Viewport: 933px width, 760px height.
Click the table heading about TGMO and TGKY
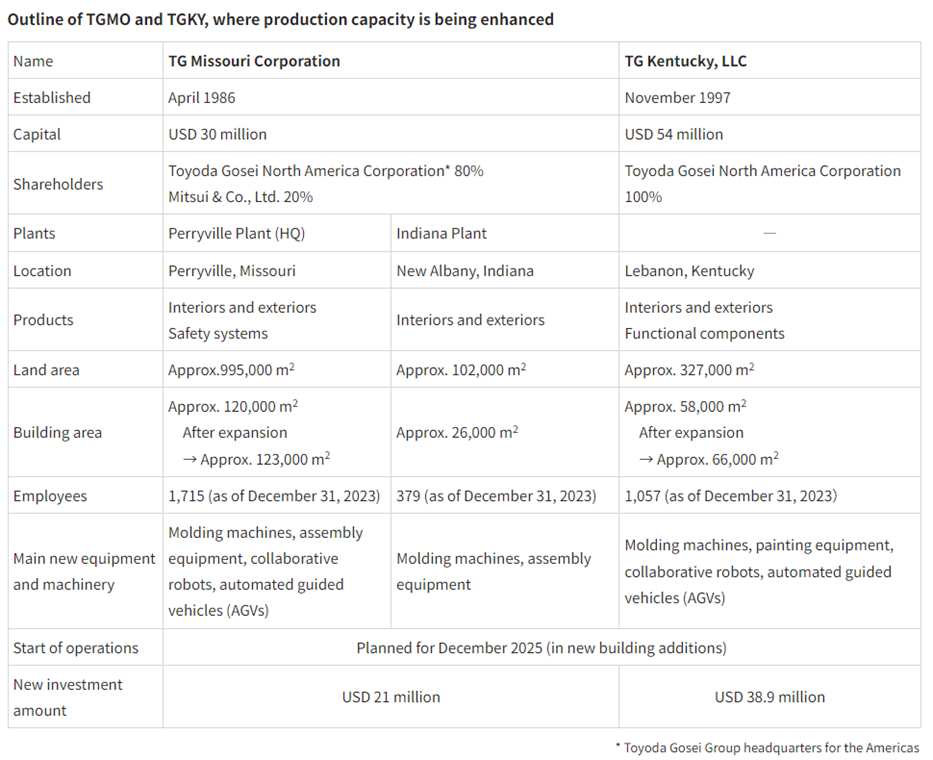pyautogui.click(x=280, y=19)
